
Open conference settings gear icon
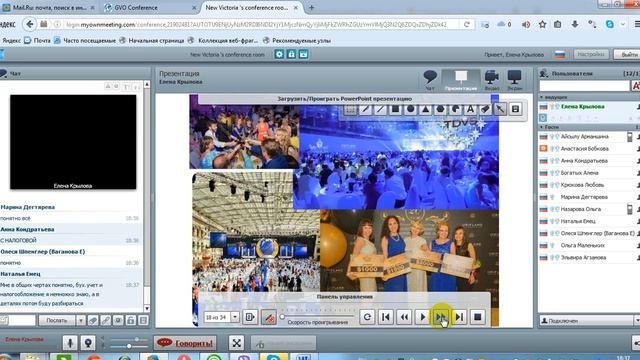pos(279,54)
